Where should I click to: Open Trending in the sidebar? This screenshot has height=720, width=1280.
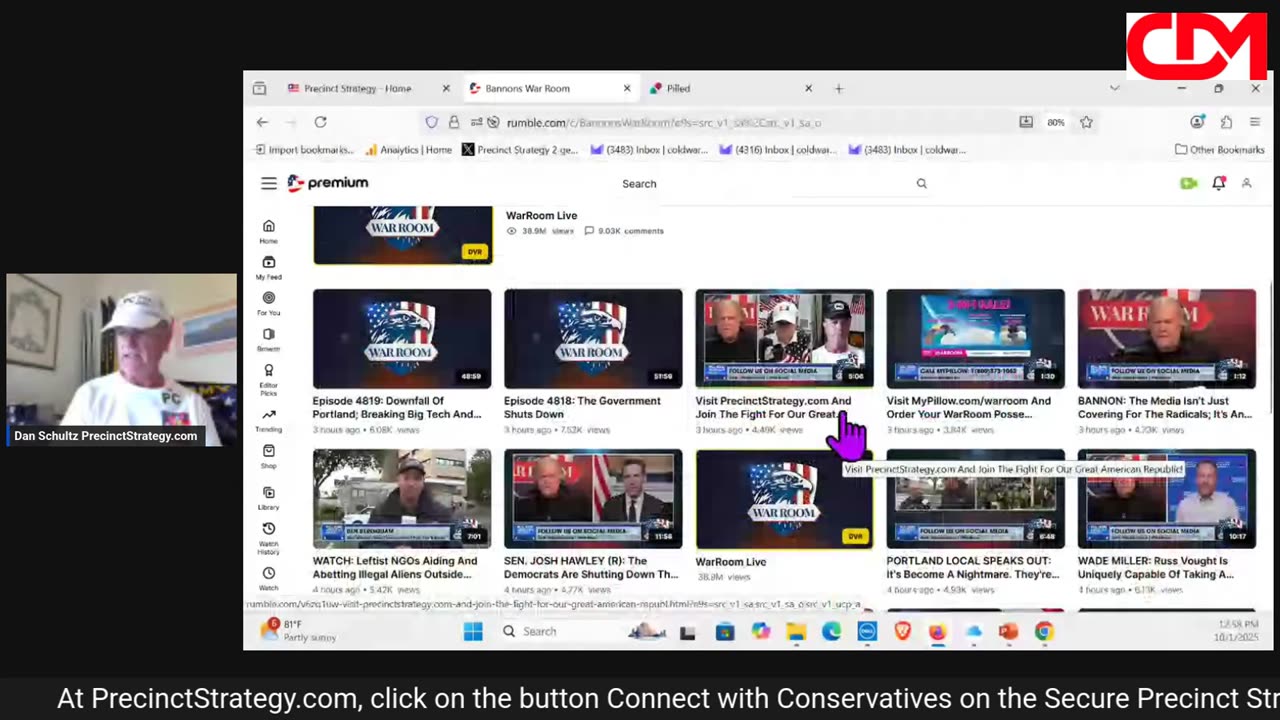click(x=269, y=420)
